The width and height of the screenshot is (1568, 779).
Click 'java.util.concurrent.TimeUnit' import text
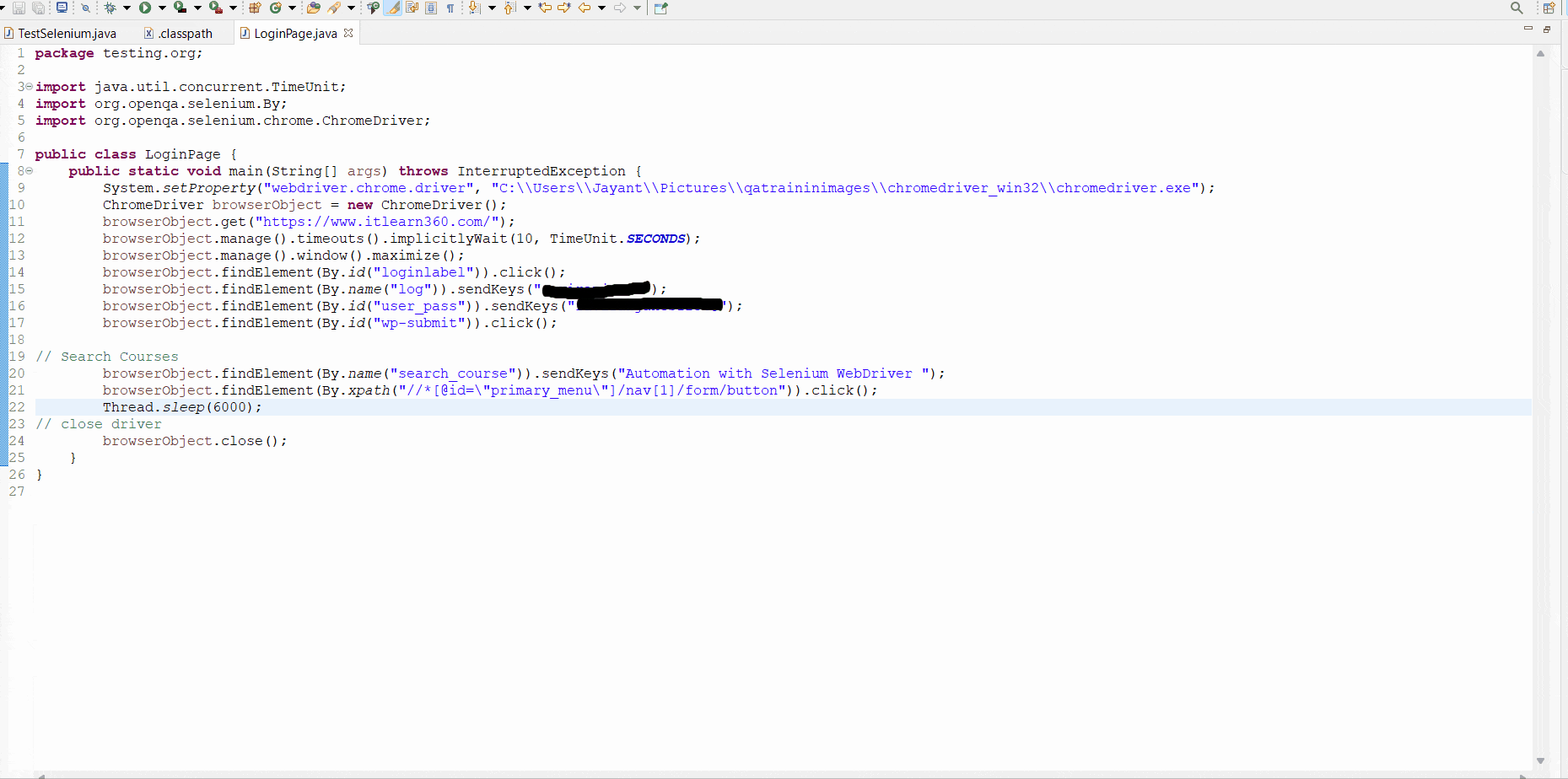tap(216, 87)
